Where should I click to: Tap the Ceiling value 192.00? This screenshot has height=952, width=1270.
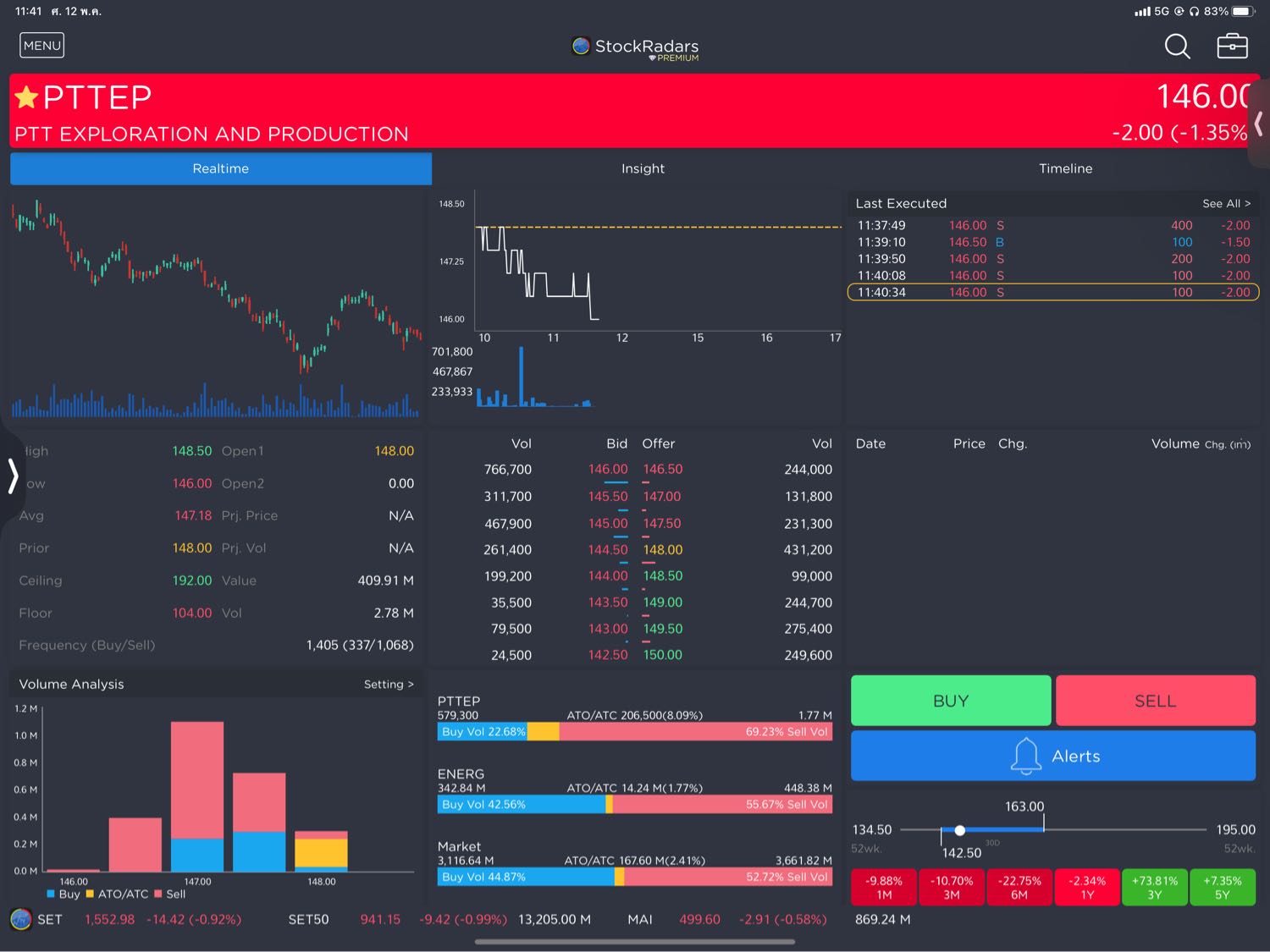click(x=192, y=581)
